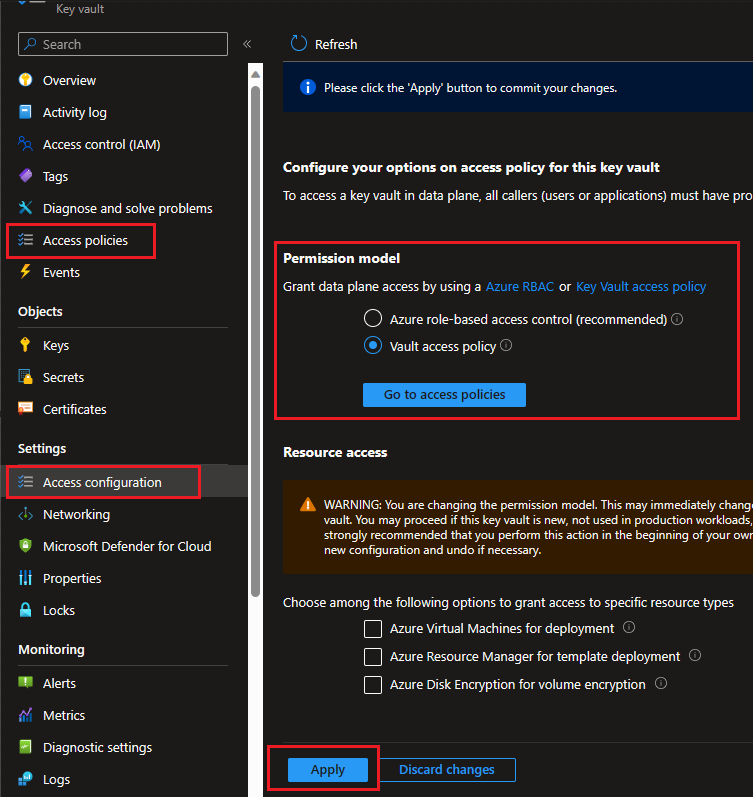This screenshot has height=797, width=753.
Task: Click the green Alerts icon
Action: [25, 683]
